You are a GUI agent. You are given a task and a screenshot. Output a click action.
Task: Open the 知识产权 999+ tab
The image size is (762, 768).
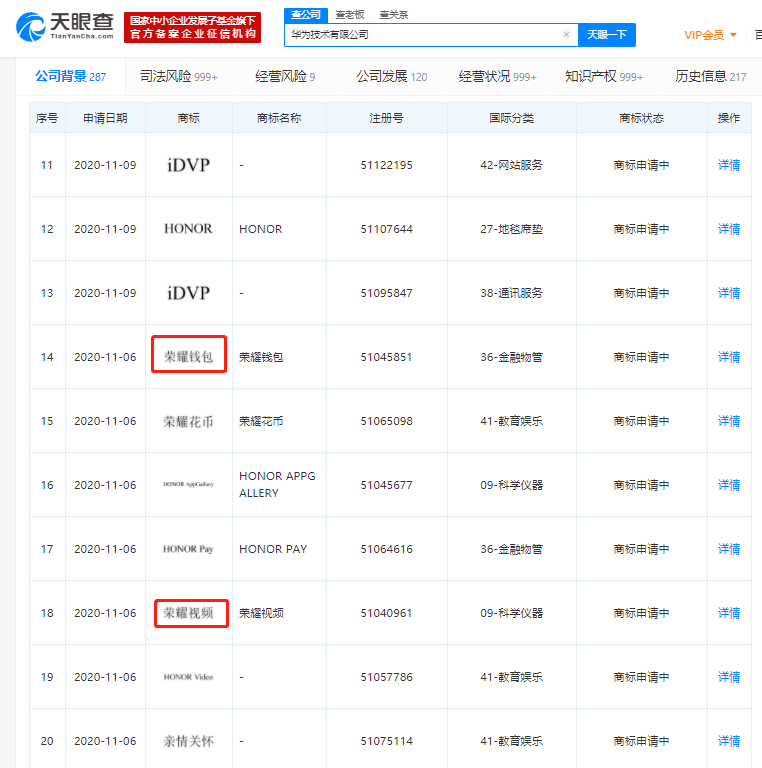(604, 76)
